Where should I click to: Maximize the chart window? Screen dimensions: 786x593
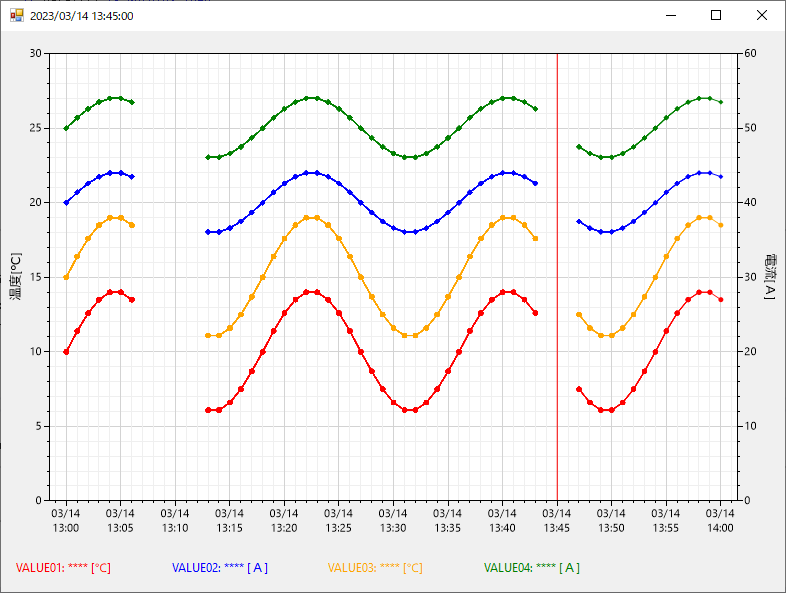[x=716, y=16]
